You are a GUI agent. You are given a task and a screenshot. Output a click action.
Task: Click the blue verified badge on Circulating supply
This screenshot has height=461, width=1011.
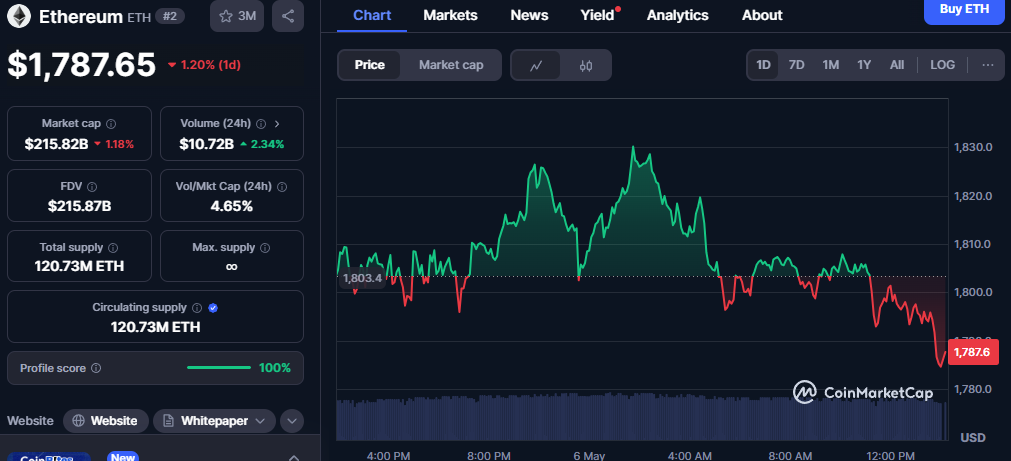[x=213, y=308]
